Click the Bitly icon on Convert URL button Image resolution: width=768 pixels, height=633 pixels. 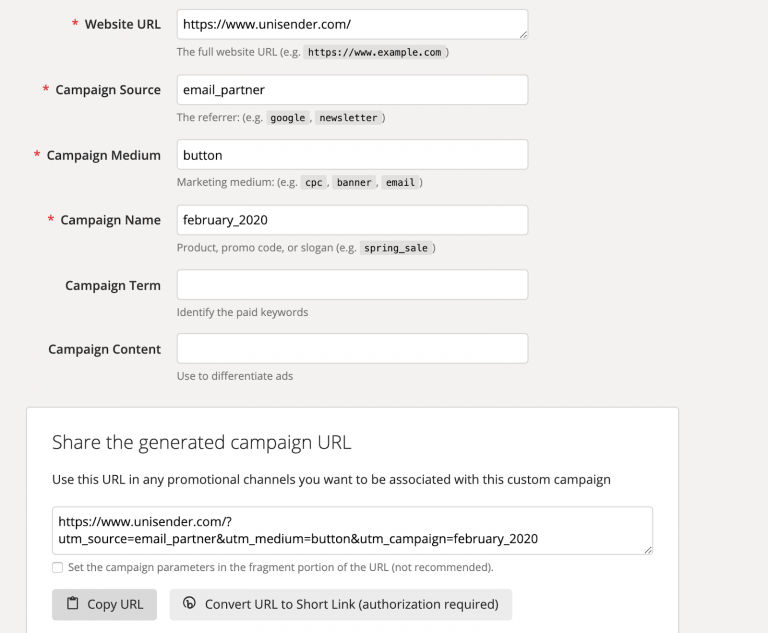[x=189, y=603]
